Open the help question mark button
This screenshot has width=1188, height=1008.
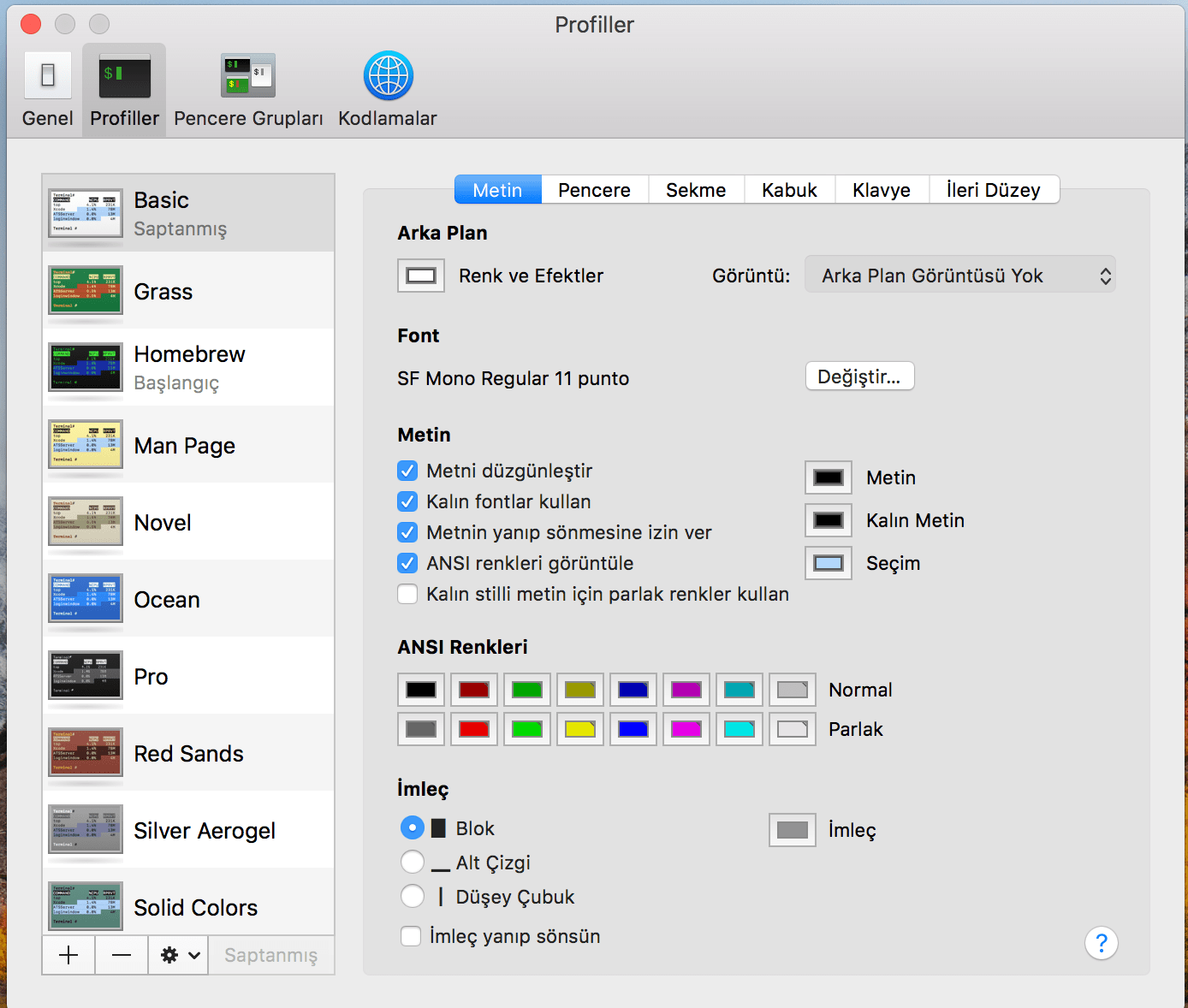pos(1101,943)
